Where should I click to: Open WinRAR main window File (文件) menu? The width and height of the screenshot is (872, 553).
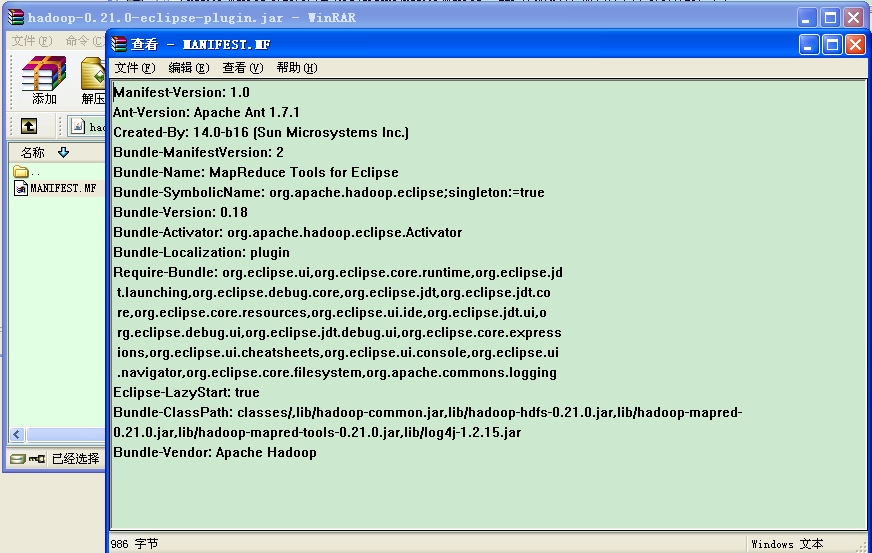[x=32, y=41]
